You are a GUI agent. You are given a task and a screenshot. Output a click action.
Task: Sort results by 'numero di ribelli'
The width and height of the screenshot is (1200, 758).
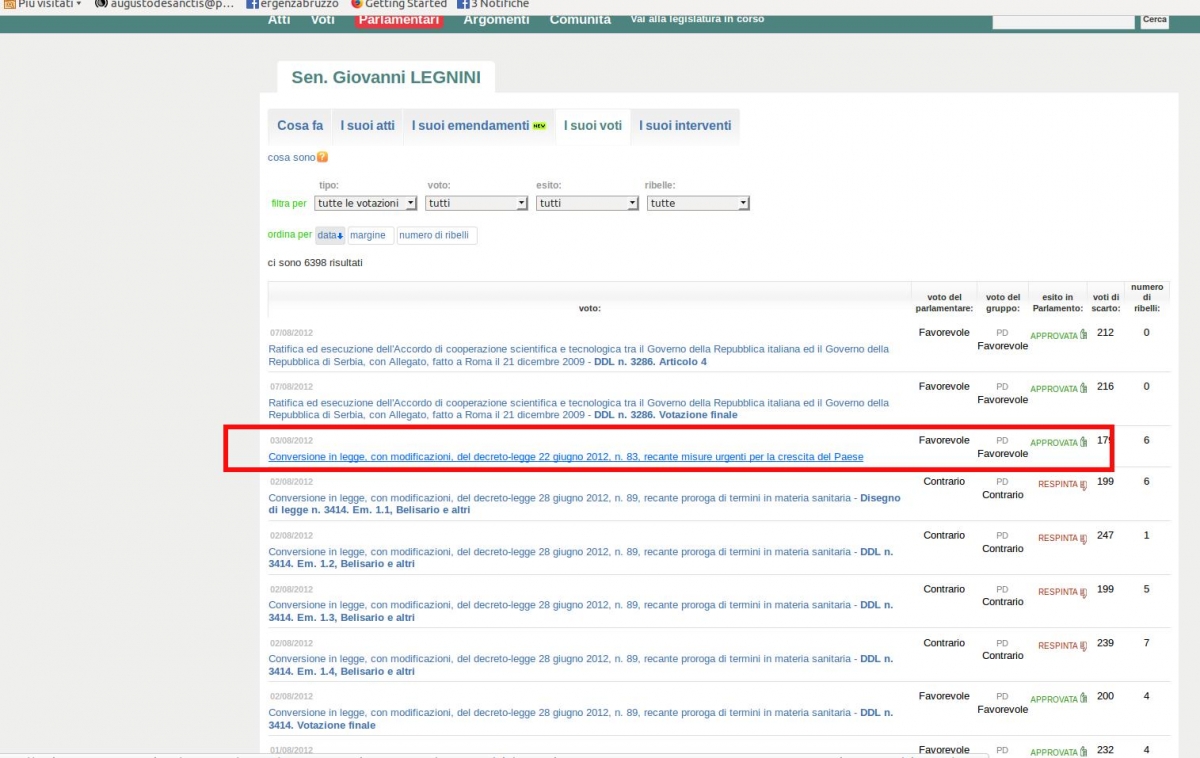pyautogui.click(x=437, y=236)
